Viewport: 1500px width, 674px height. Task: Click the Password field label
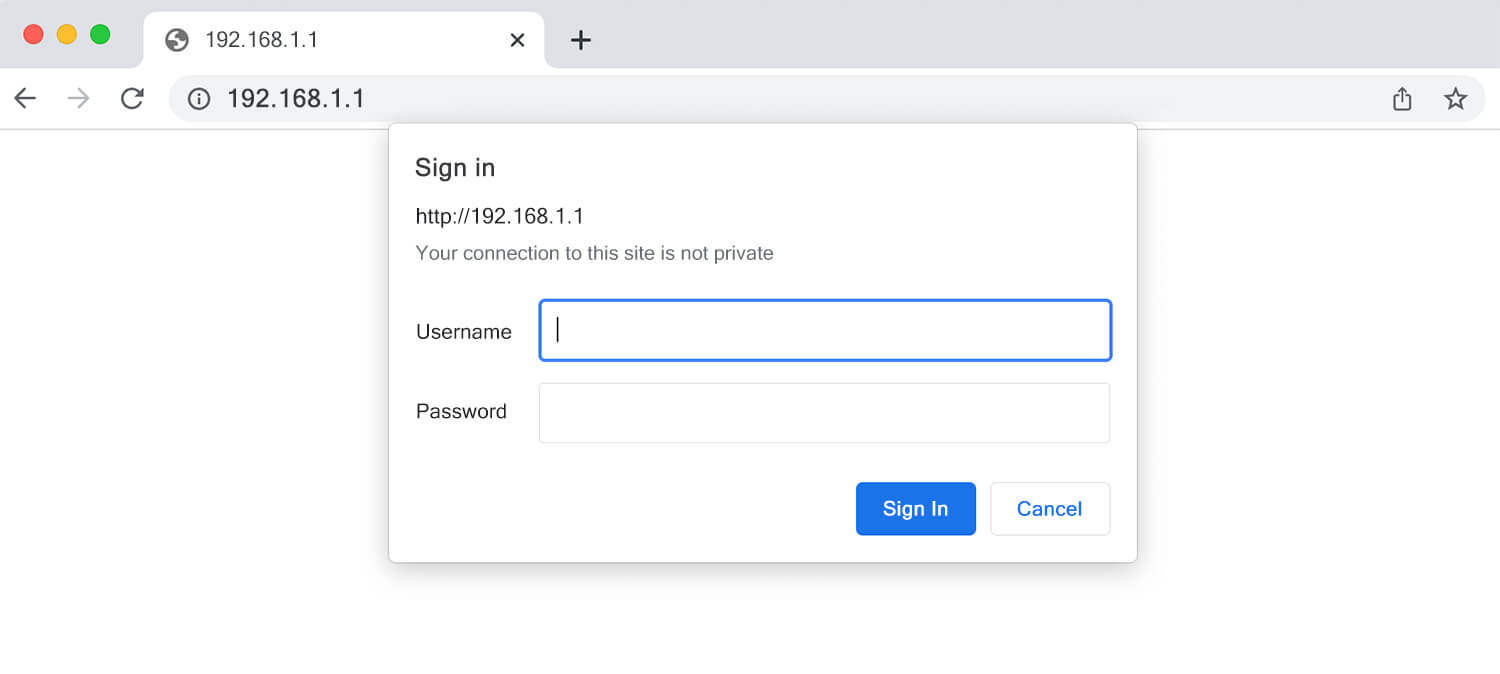click(461, 411)
